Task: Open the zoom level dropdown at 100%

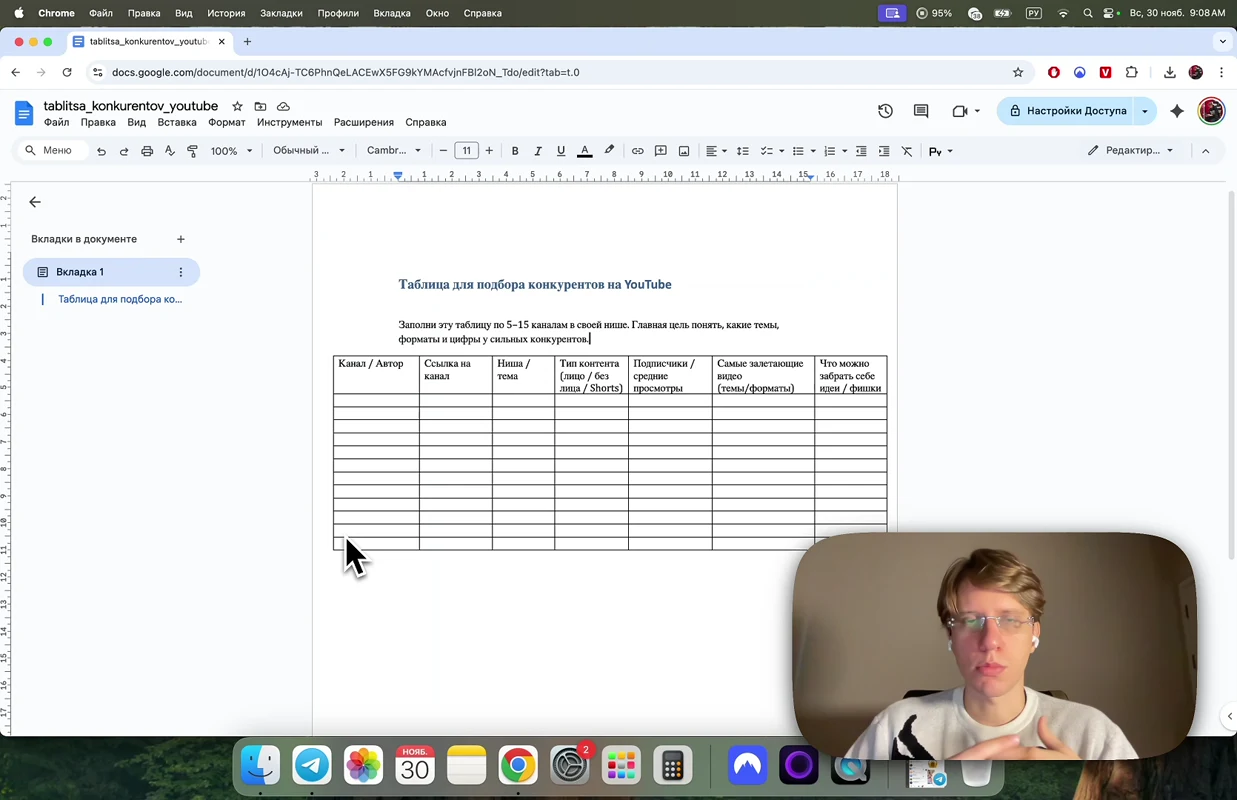Action: (x=231, y=151)
